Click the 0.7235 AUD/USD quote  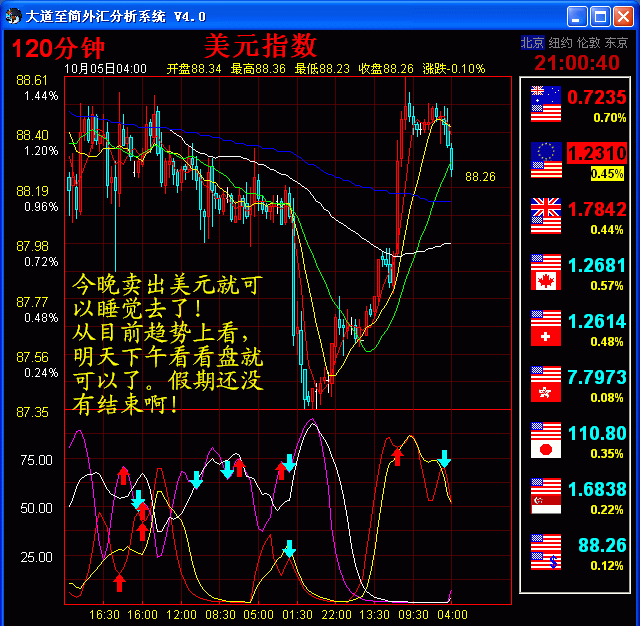pos(597,97)
